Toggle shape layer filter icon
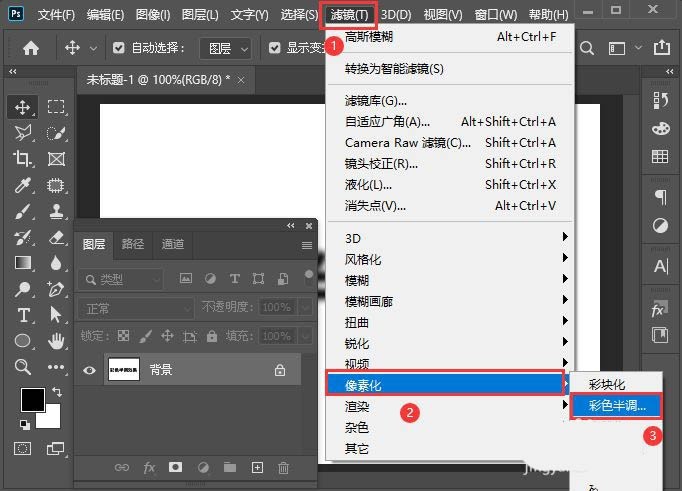The height and width of the screenshot is (491, 682). coord(258,278)
